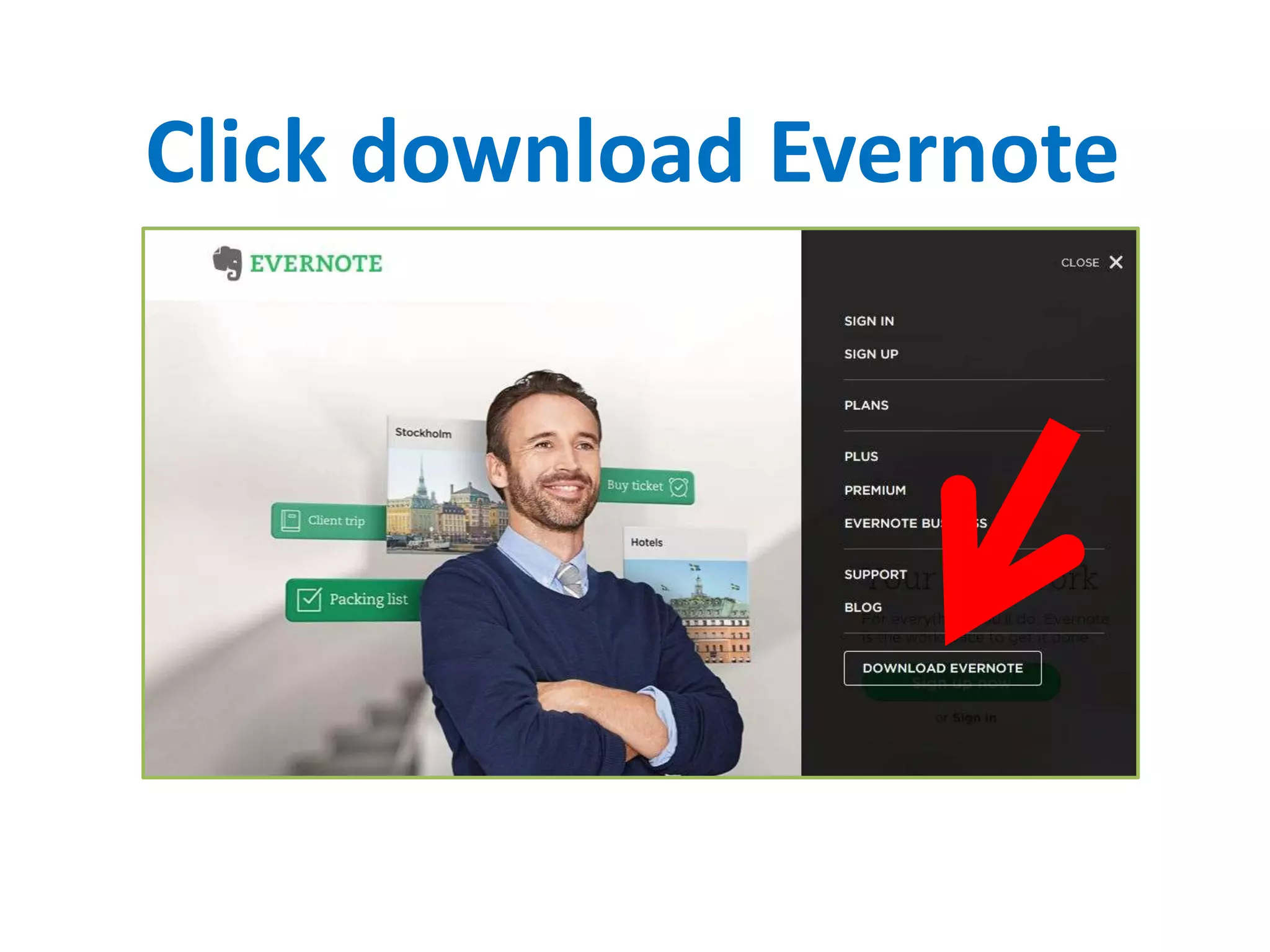Click the alarm clock icon on Buy ticket

coord(679,487)
